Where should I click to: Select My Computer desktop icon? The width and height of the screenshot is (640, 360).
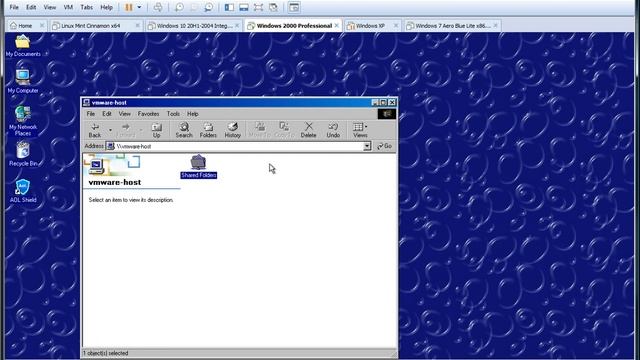click(x=23, y=81)
